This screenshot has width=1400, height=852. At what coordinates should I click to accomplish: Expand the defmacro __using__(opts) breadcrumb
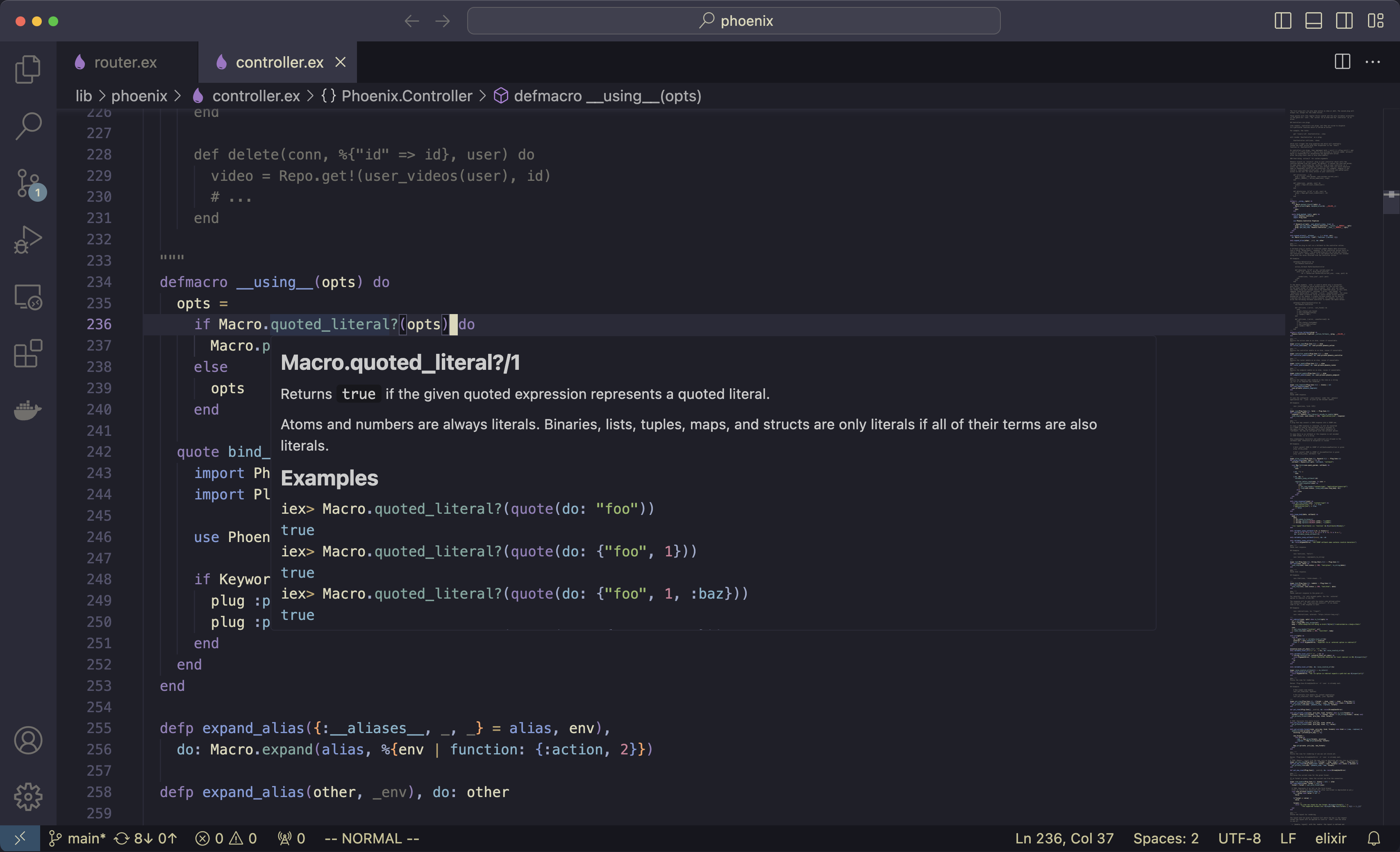coord(607,96)
